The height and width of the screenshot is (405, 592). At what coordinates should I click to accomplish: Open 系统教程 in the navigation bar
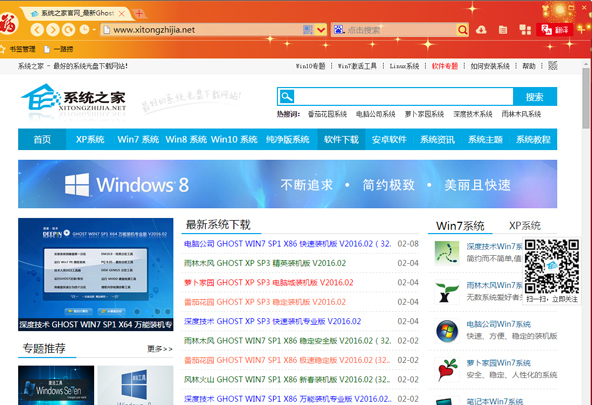[x=533, y=139]
